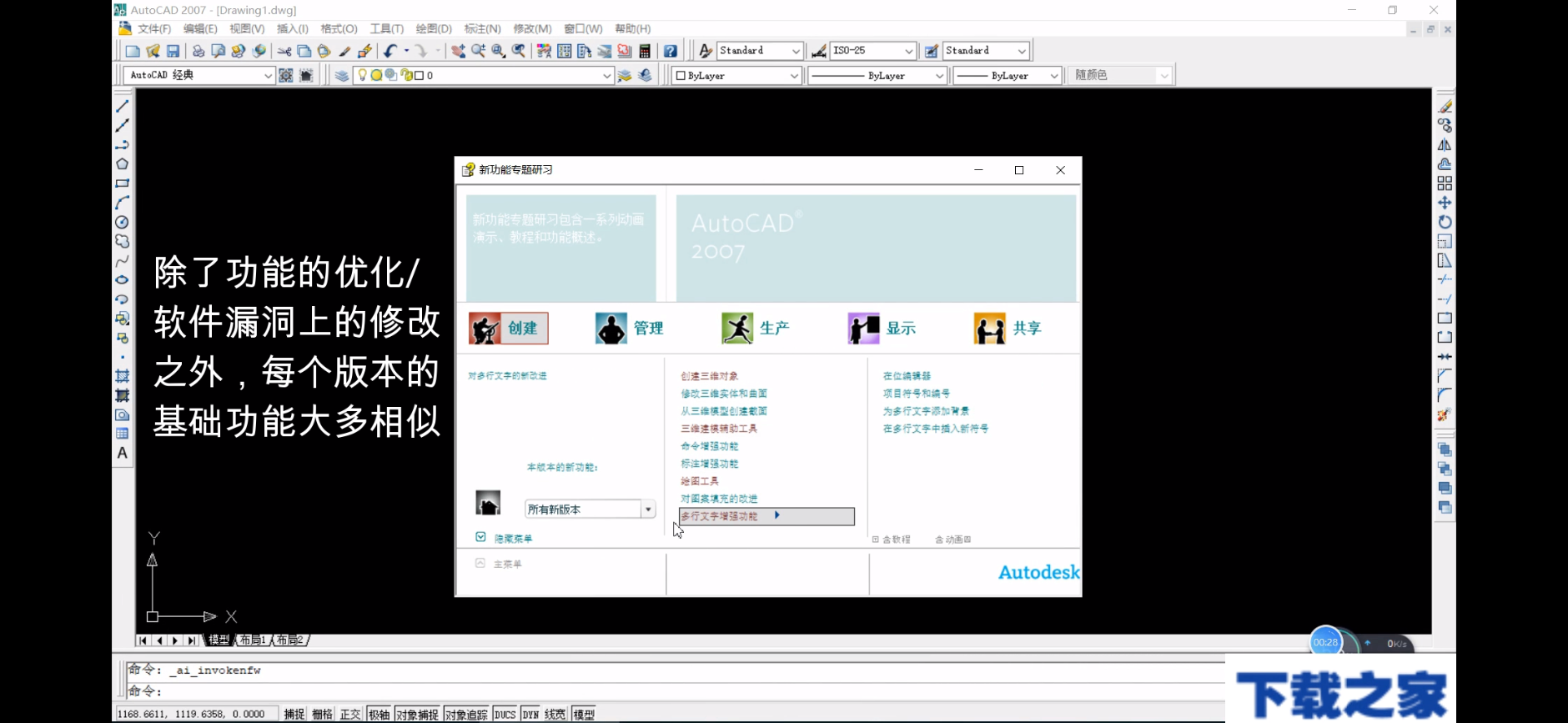
Task: Collapse menu with 隐藏菜单 toggle
Action: pyautogui.click(x=504, y=538)
